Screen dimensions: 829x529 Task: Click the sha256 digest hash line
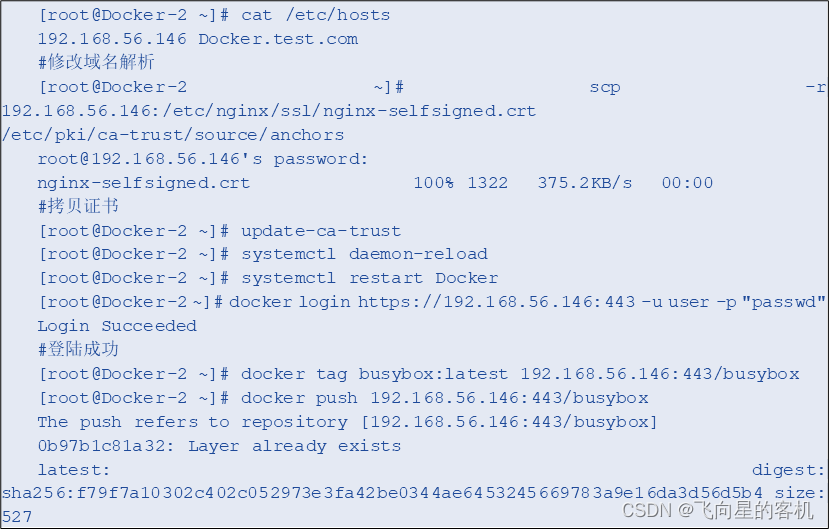tap(382, 493)
